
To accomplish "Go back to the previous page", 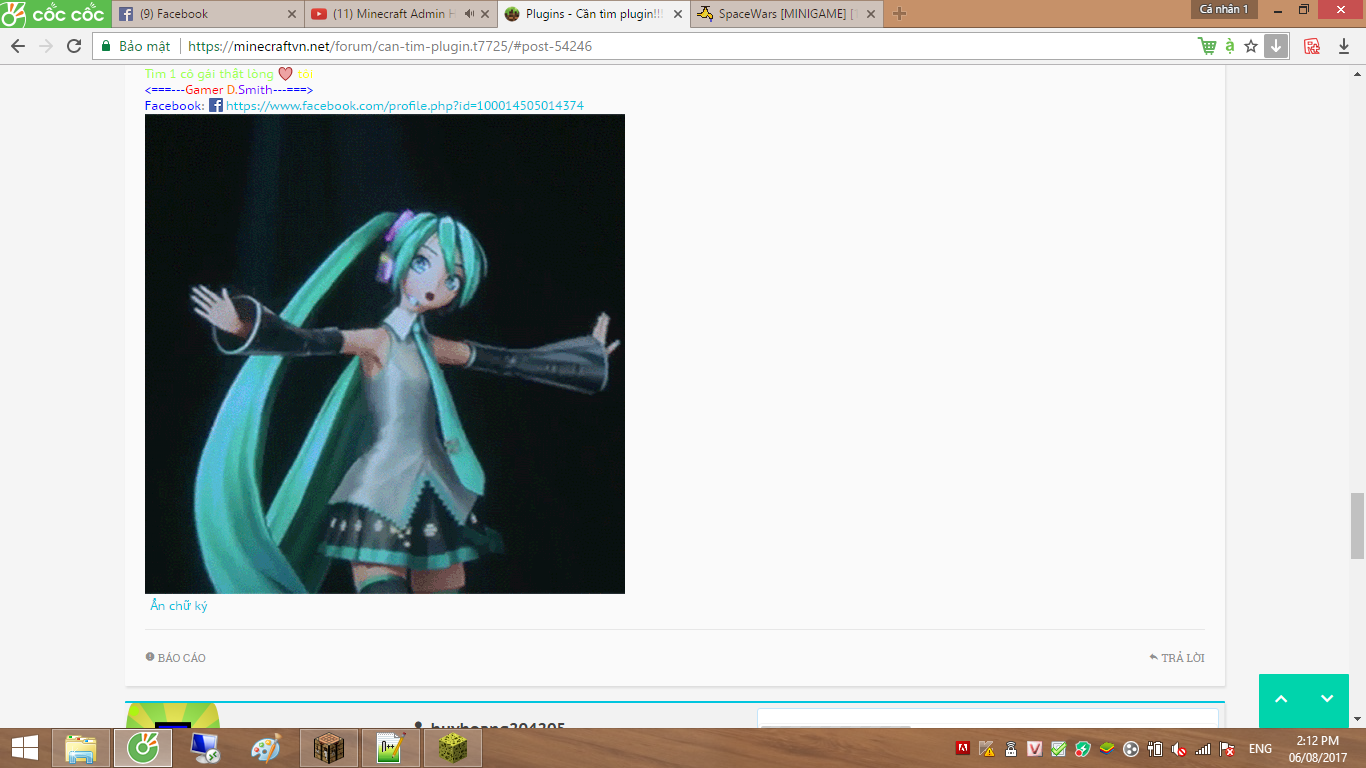I will point(18,46).
